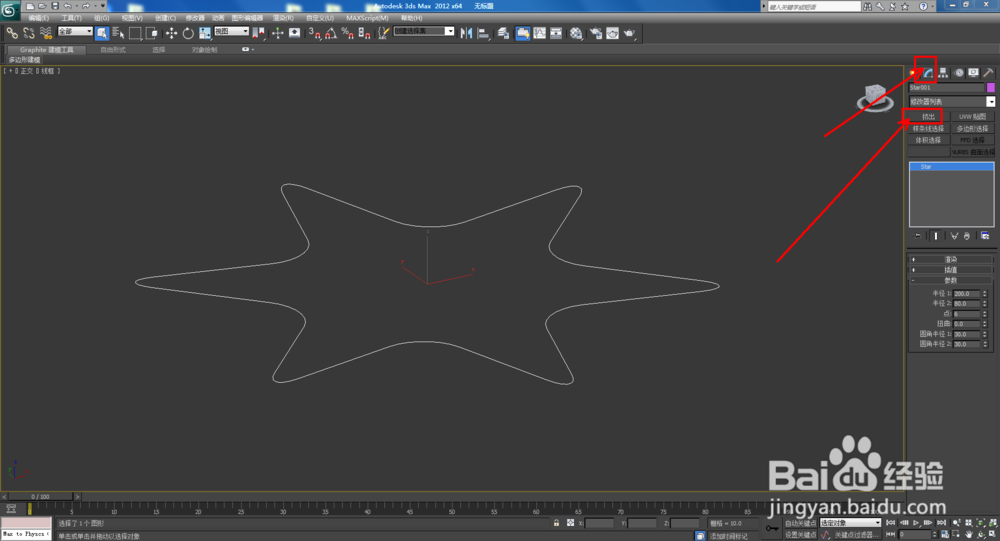Toggle Show End Result below the stack
Viewport: 1000px width, 541px height.
[936, 236]
